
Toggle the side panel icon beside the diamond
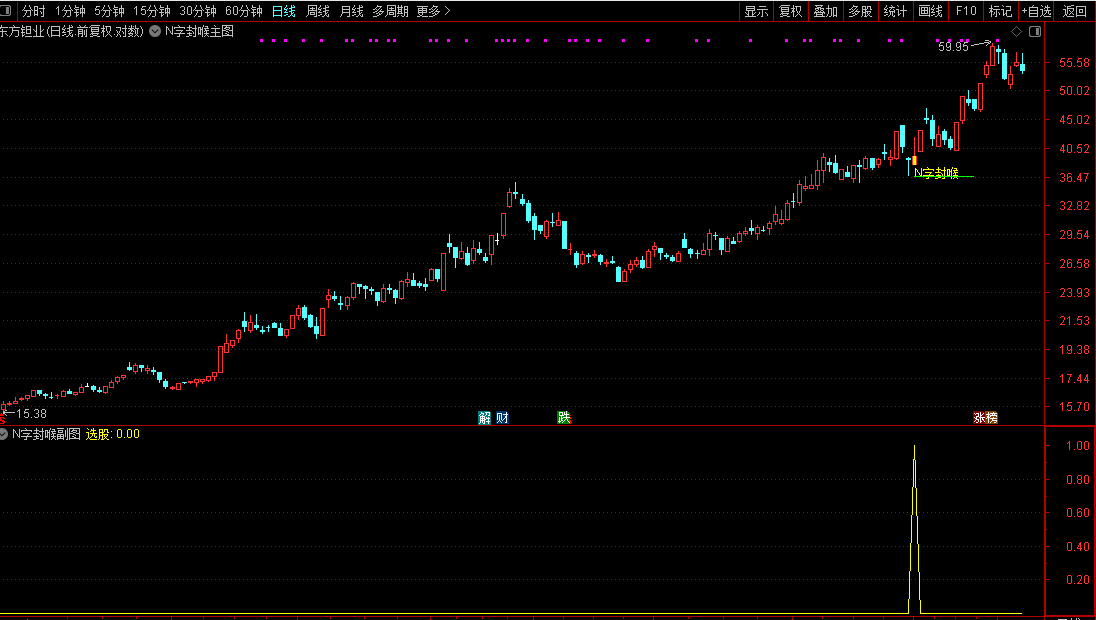click(x=1034, y=31)
